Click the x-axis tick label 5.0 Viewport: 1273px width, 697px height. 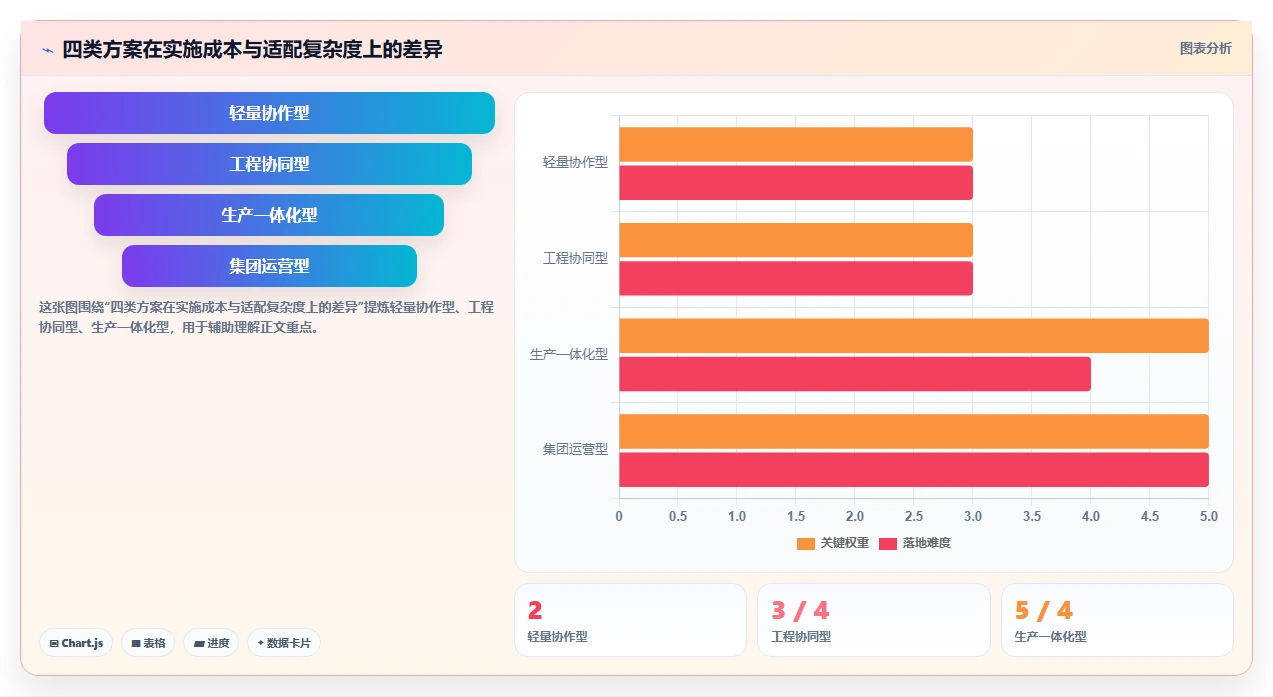click(1209, 516)
